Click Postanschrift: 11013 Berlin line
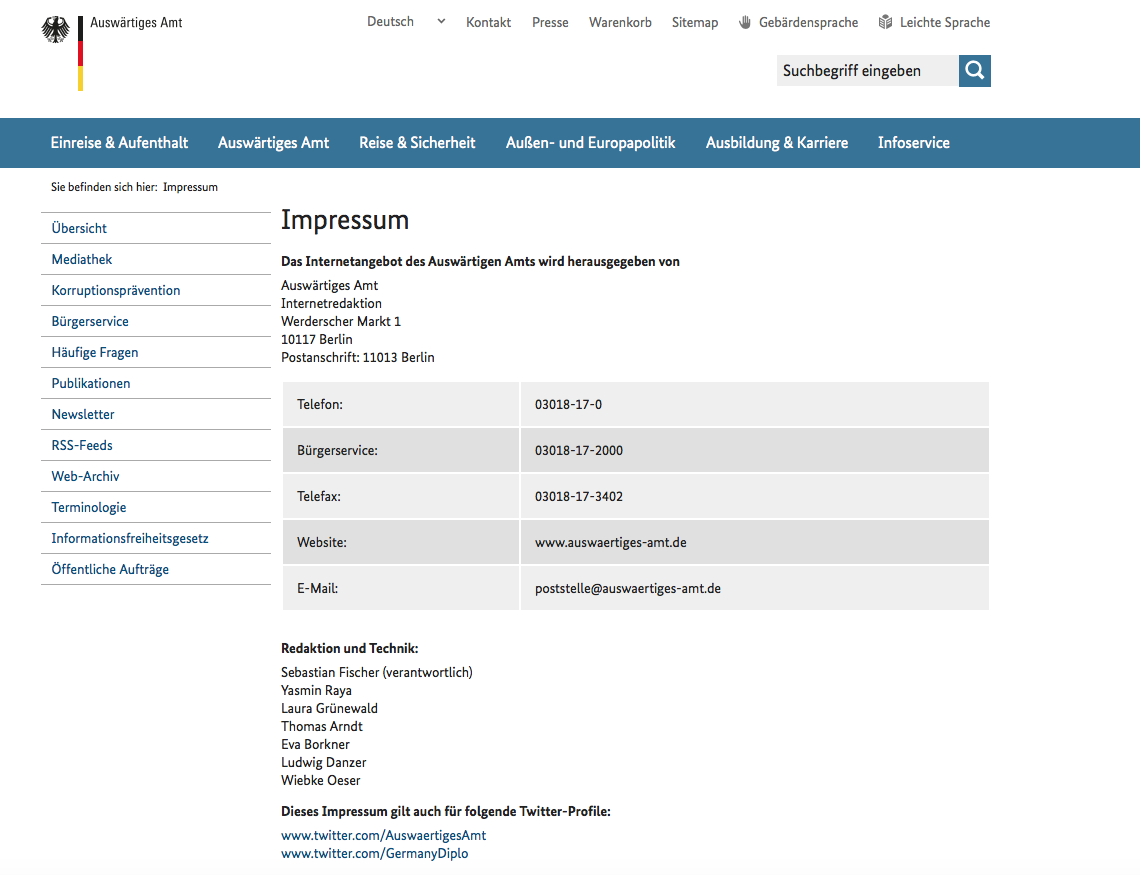 pyautogui.click(x=358, y=358)
